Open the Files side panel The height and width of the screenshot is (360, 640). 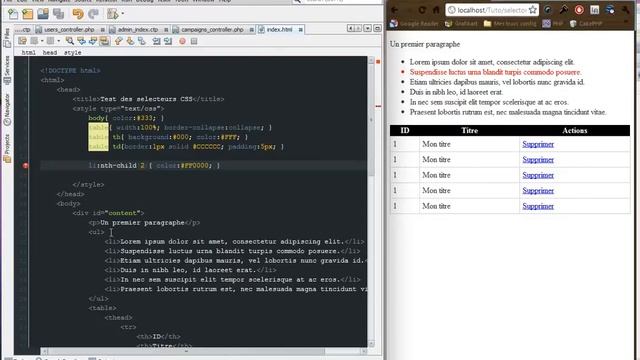pos(7,38)
